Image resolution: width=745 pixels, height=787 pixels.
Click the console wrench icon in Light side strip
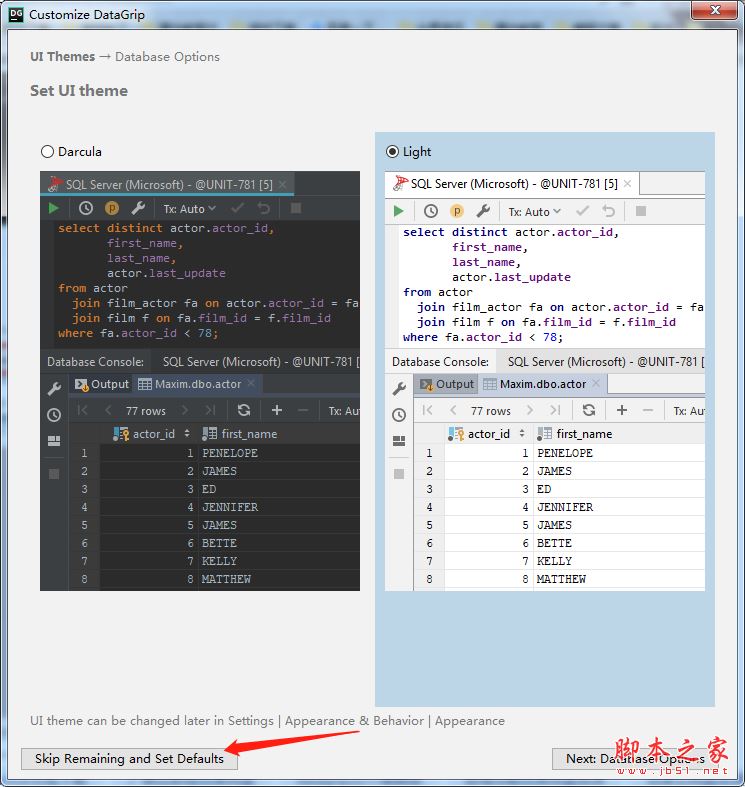click(399, 388)
